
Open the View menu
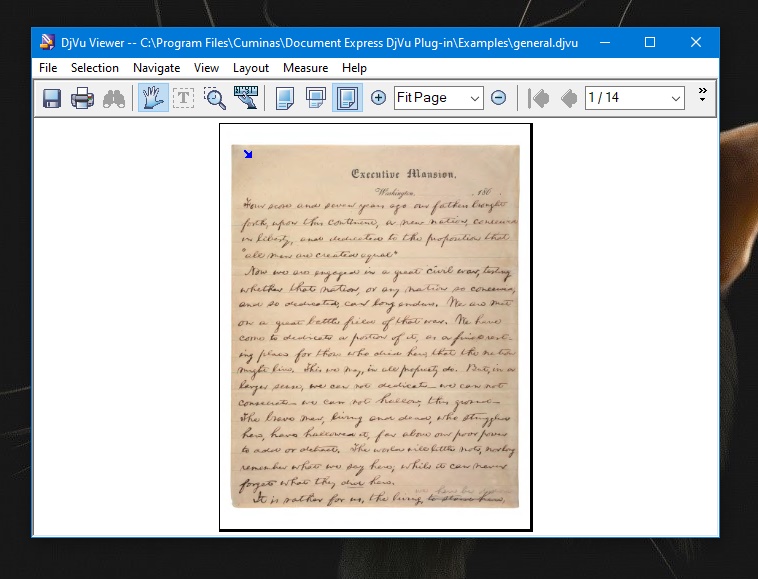click(206, 68)
